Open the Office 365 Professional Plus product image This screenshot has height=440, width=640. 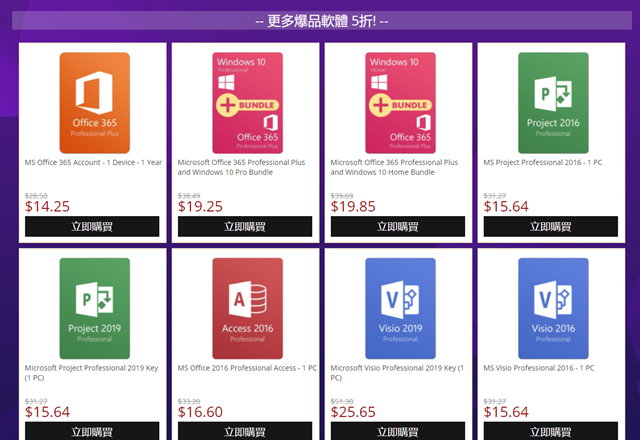click(95, 103)
